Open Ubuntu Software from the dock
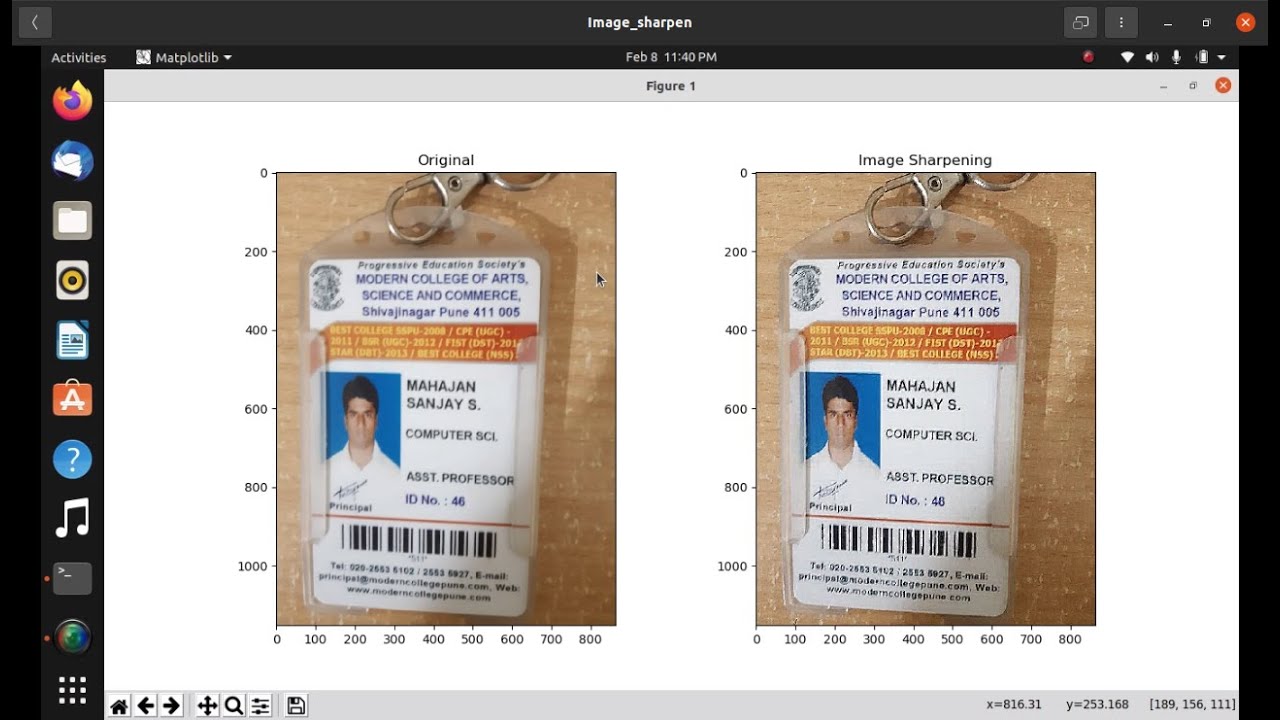1280x720 pixels. pos(73,399)
